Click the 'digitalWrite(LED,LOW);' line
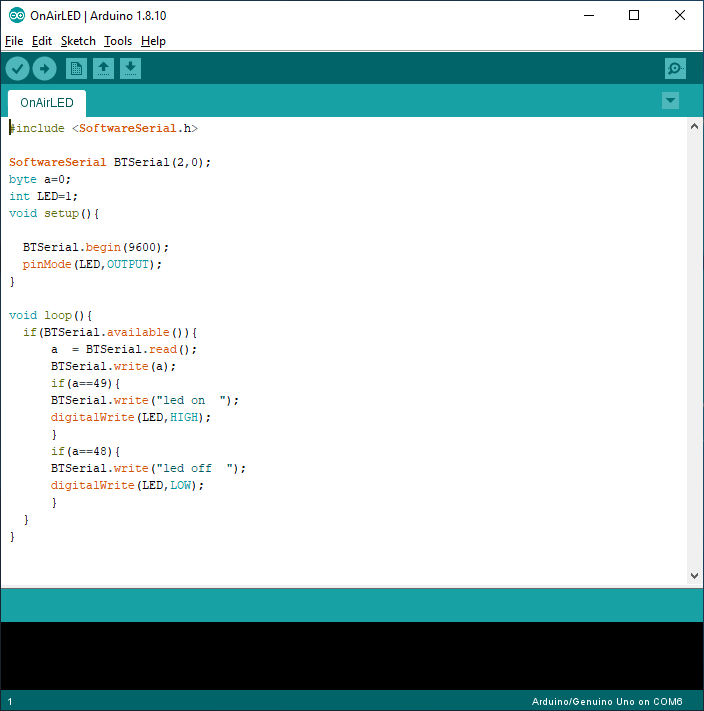Image resolution: width=704 pixels, height=711 pixels. (x=127, y=486)
